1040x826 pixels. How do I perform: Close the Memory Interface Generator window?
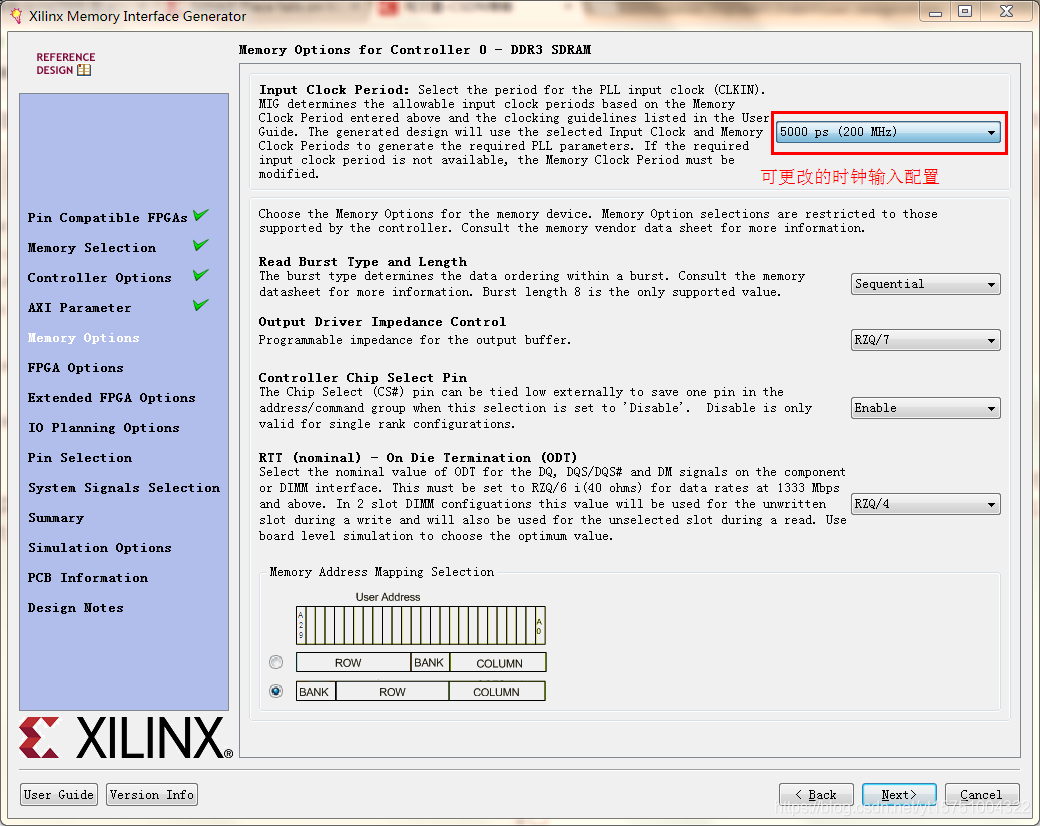[1007, 12]
